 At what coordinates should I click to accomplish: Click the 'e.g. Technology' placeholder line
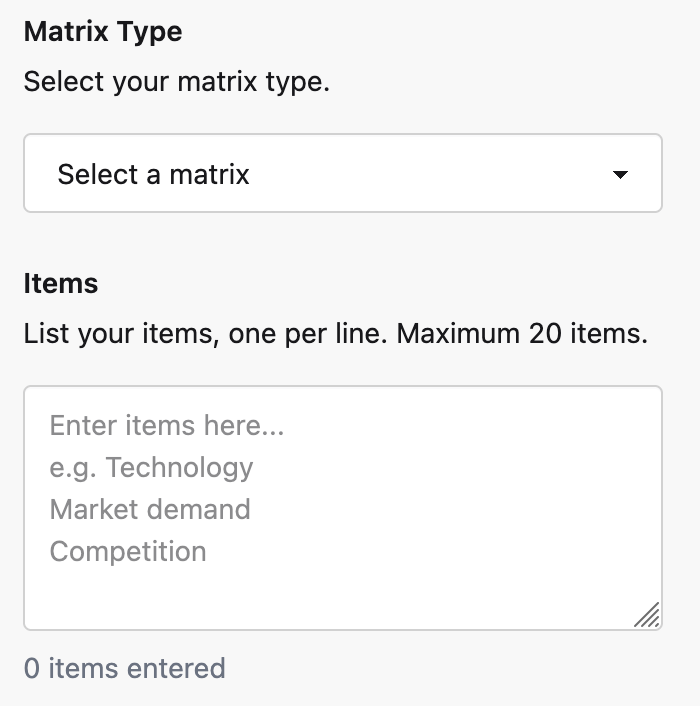click(151, 468)
